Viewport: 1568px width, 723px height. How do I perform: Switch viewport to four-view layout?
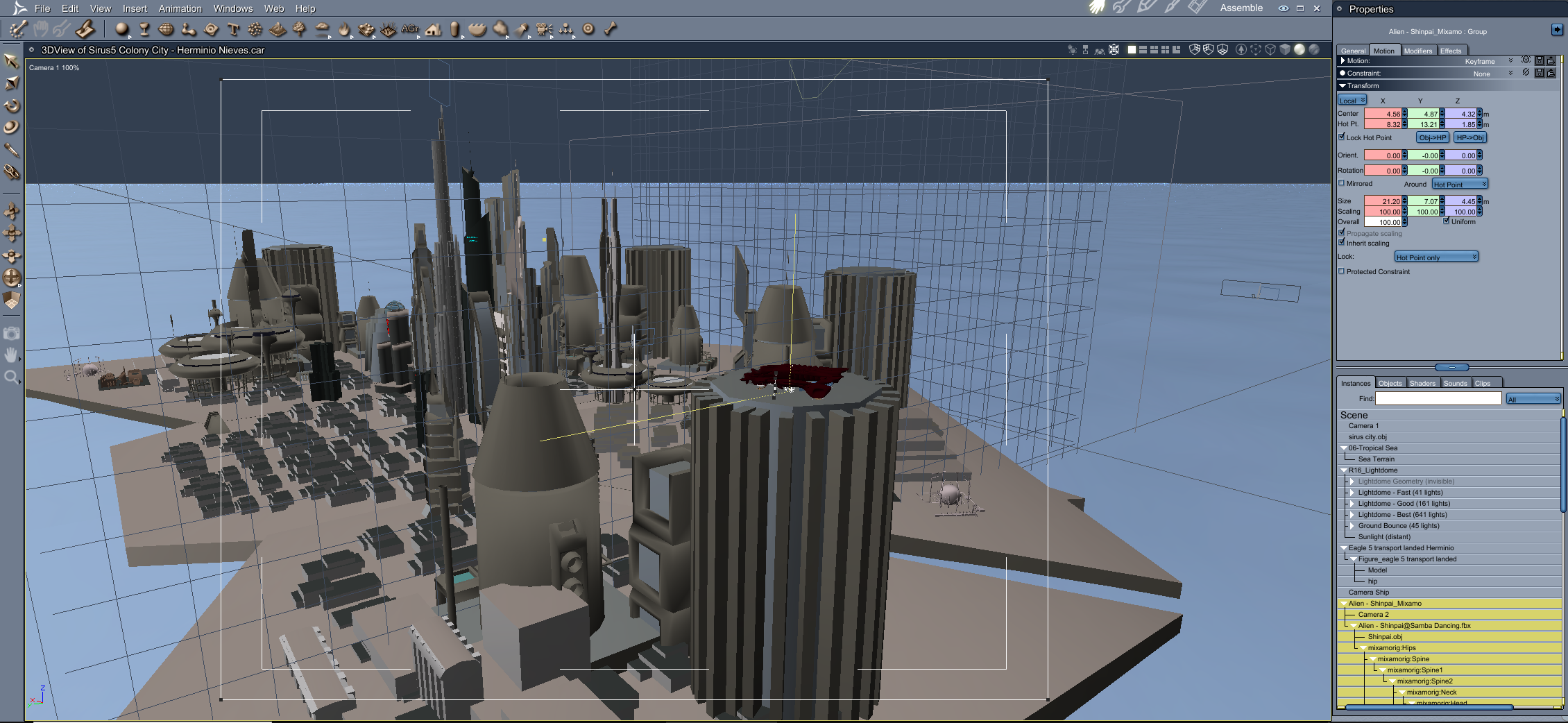(x=1165, y=49)
